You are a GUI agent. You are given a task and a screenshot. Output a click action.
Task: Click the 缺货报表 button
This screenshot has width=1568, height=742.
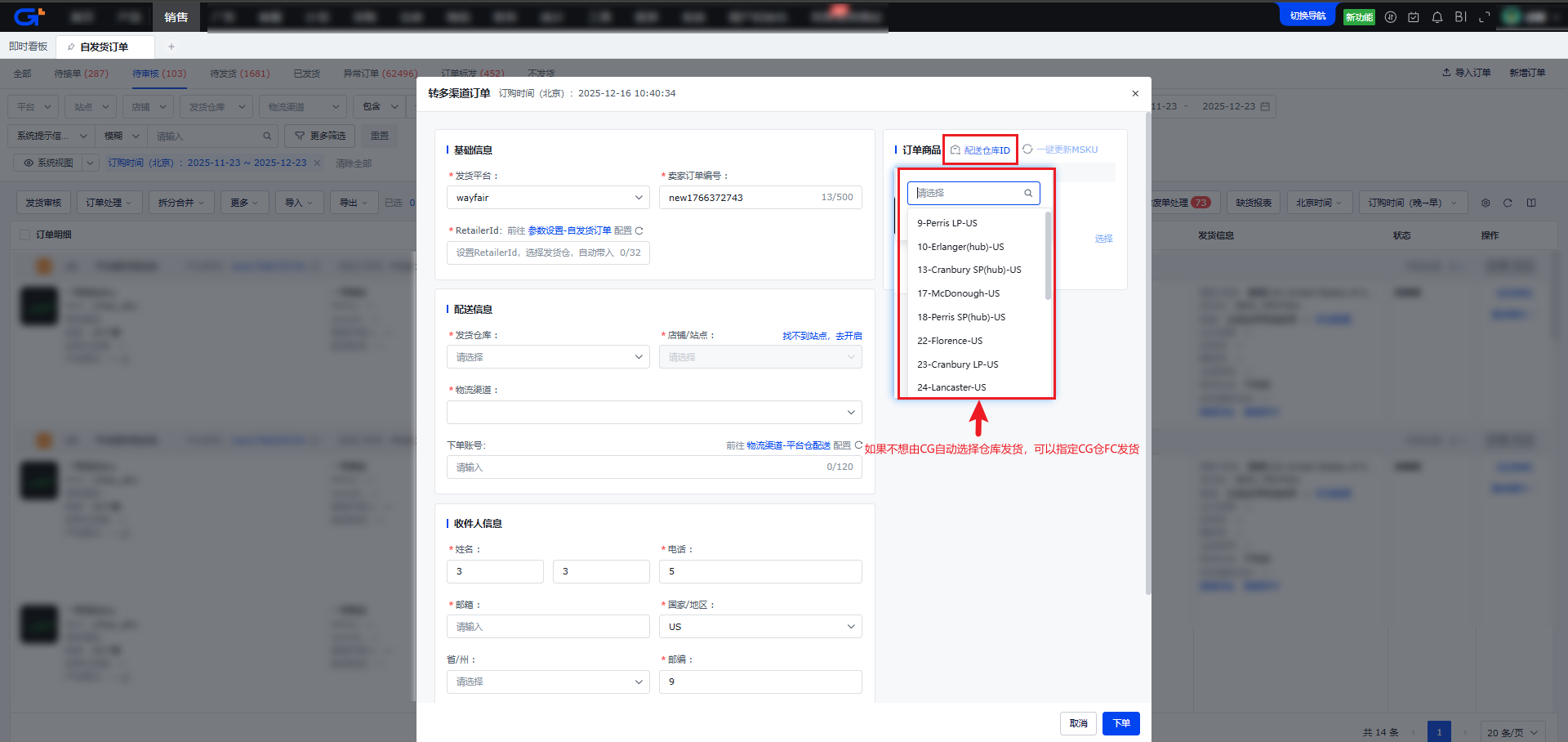1253,203
